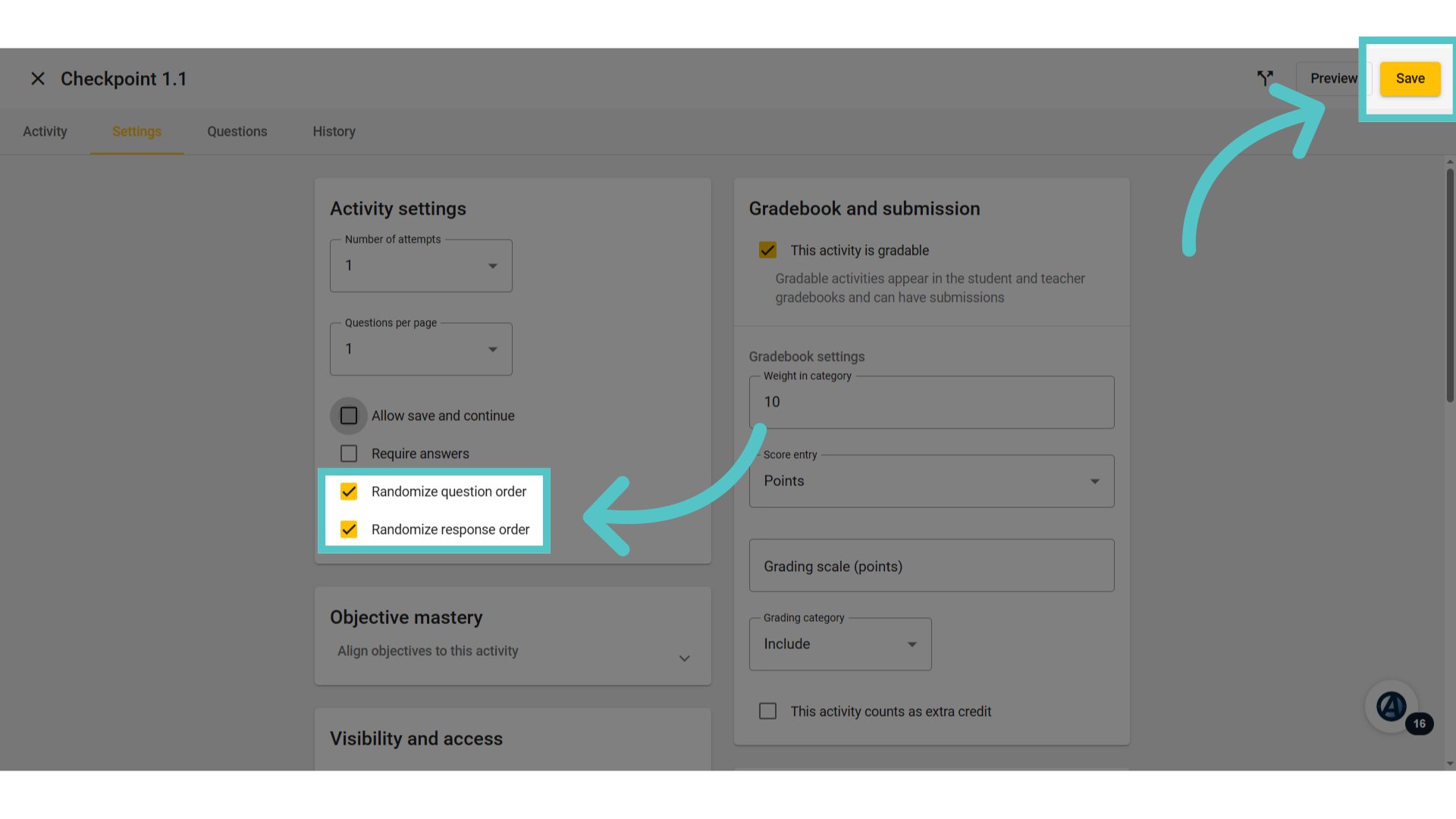The image size is (1456, 819).
Task: Switch to the Questions tab
Action: tap(237, 131)
